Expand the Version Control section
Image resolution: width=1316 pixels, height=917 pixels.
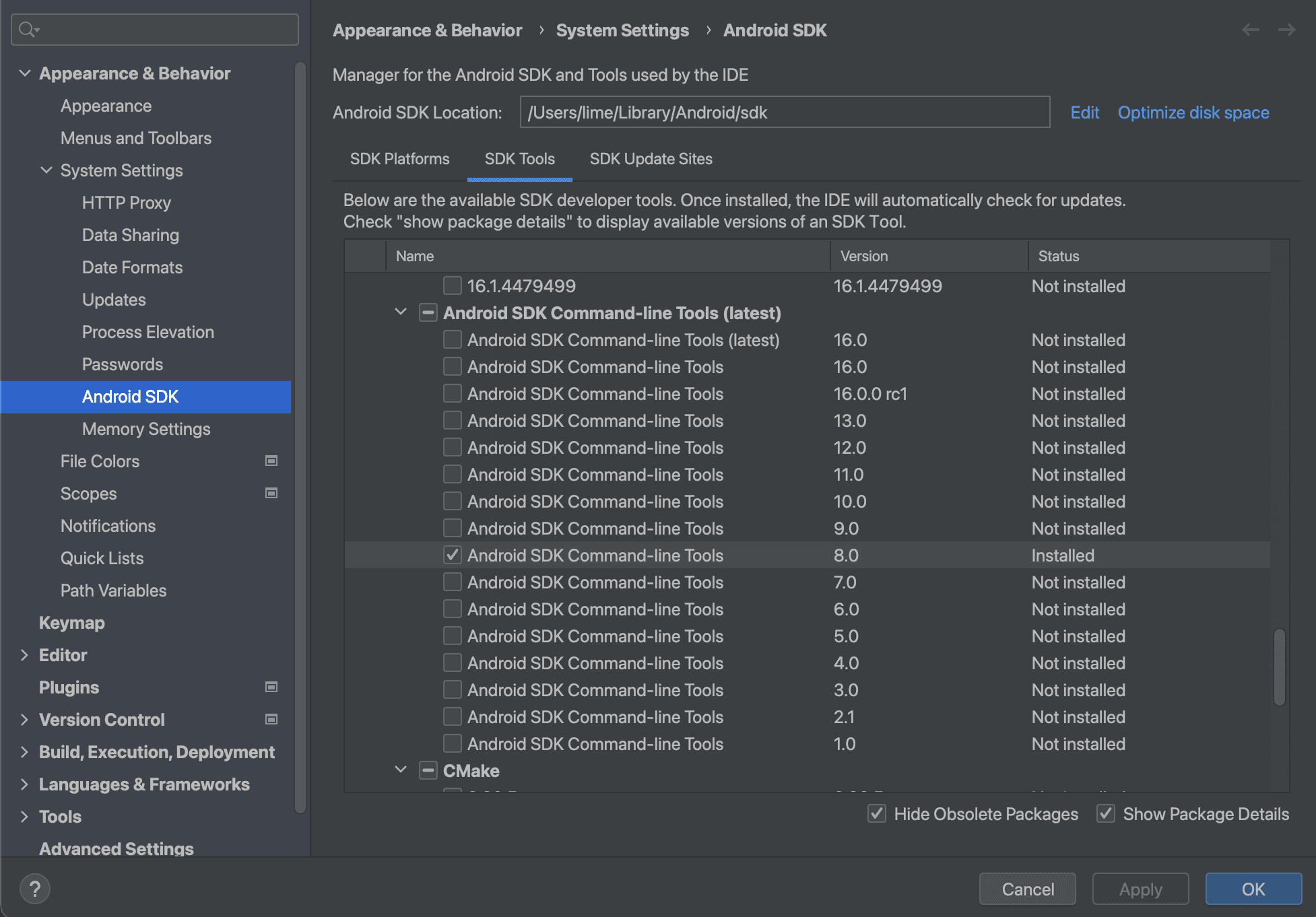(x=25, y=720)
